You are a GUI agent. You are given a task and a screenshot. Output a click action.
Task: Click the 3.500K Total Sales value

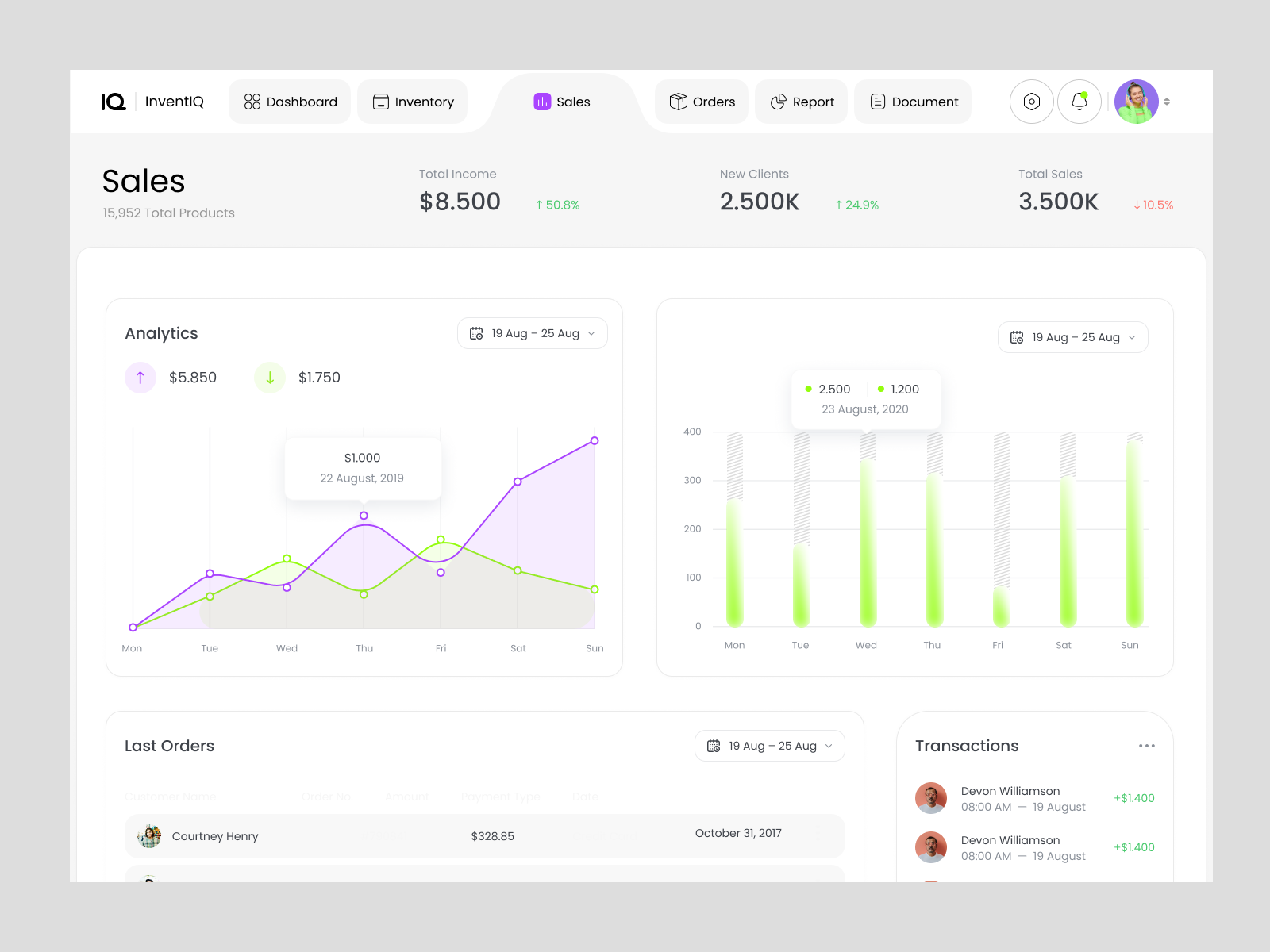coord(1059,202)
